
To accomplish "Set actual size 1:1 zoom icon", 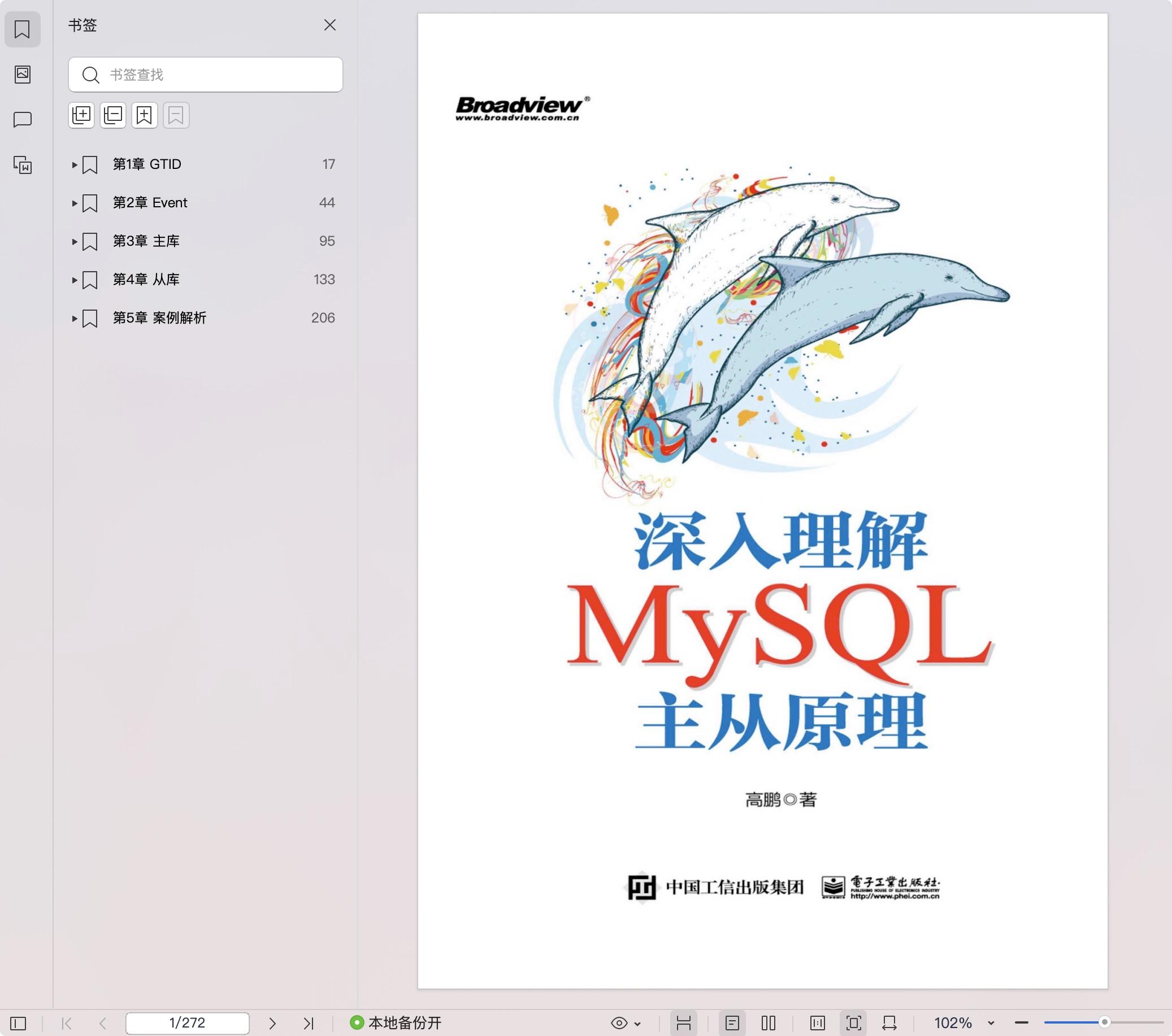I will pos(818,1023).
